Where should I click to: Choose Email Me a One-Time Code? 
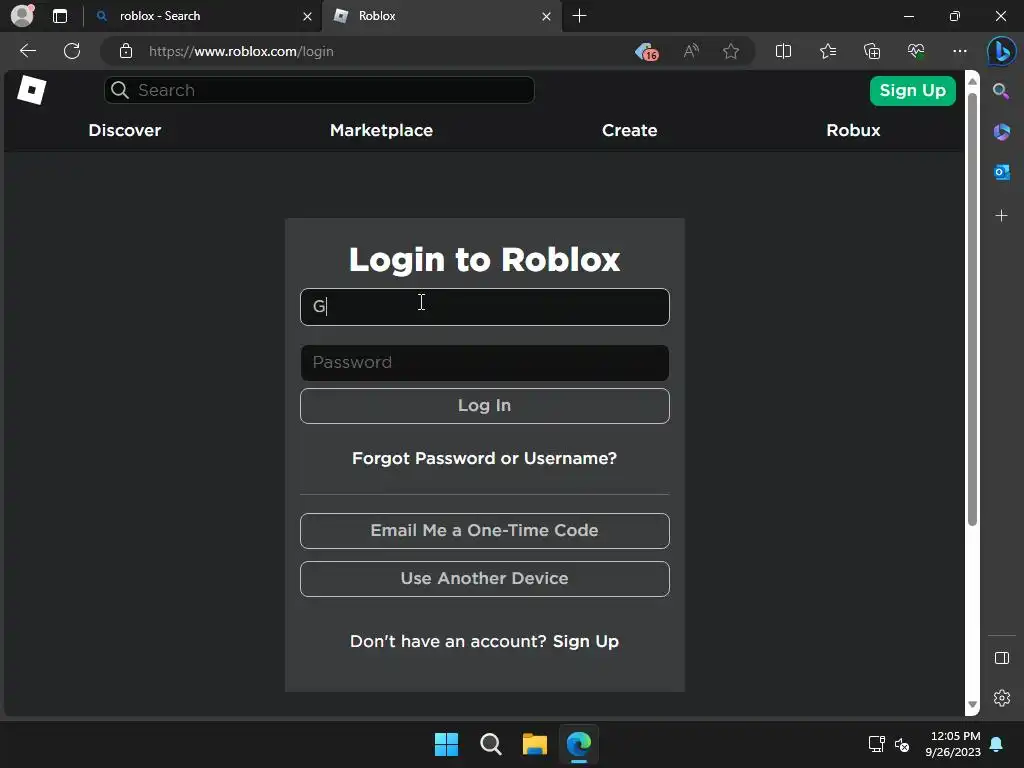(x=485, y=530)
